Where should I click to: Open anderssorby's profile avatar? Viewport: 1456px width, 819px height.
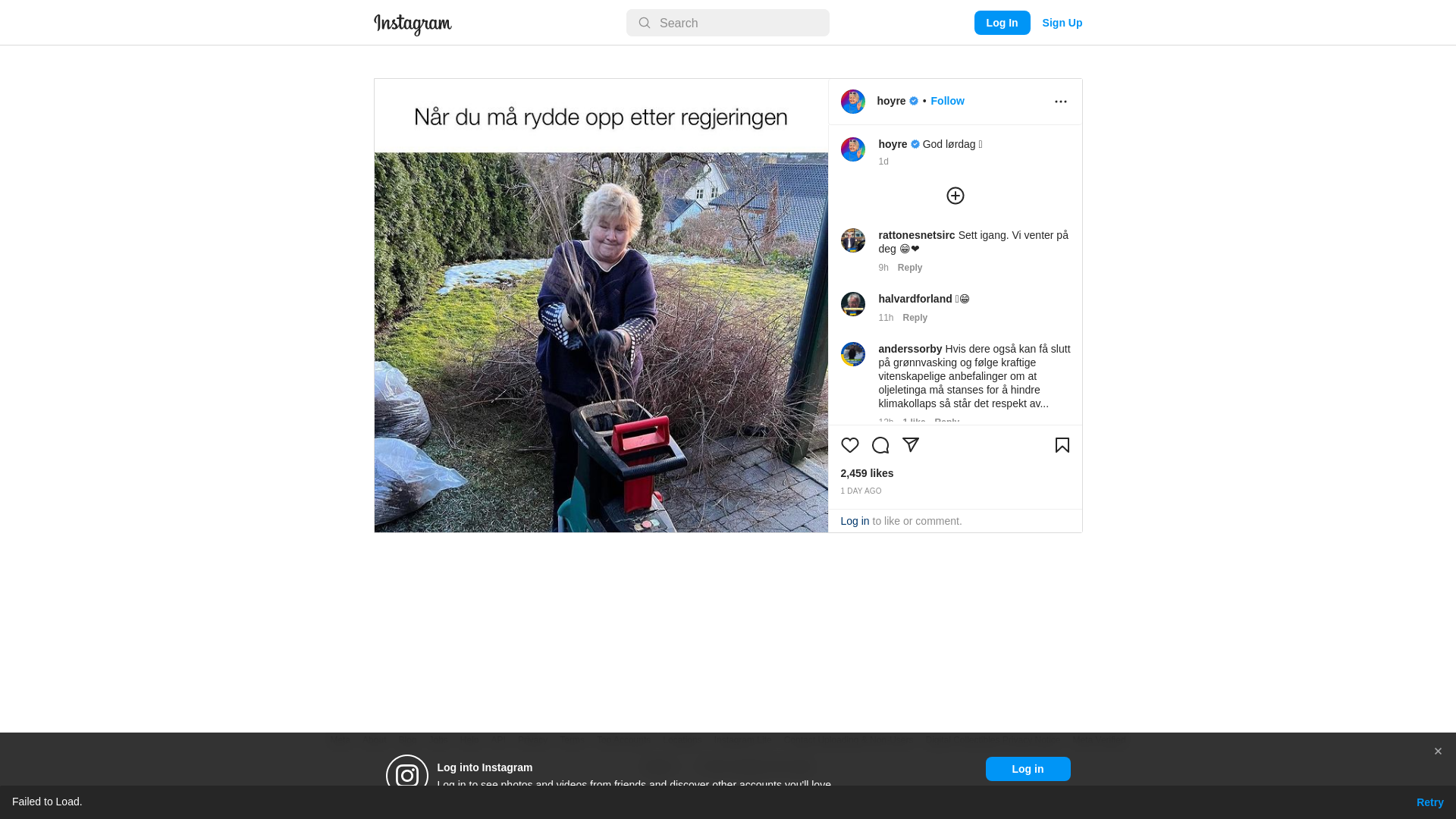(852, 354)
